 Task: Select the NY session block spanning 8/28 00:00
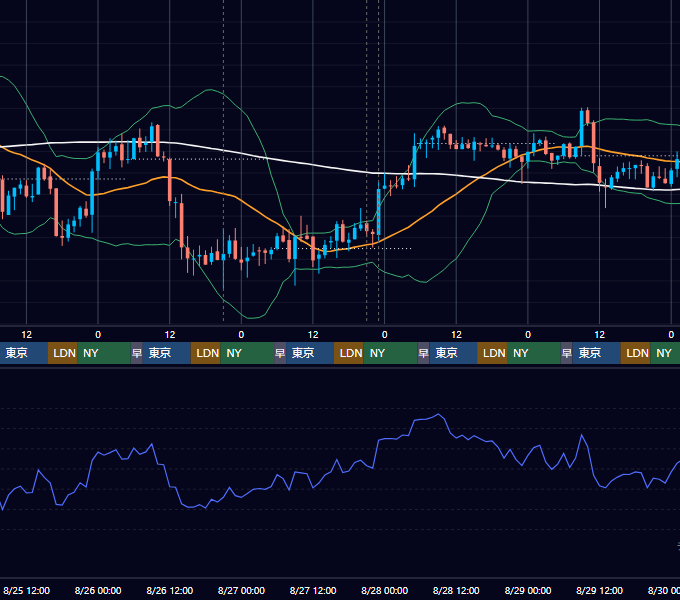(390, 353)
